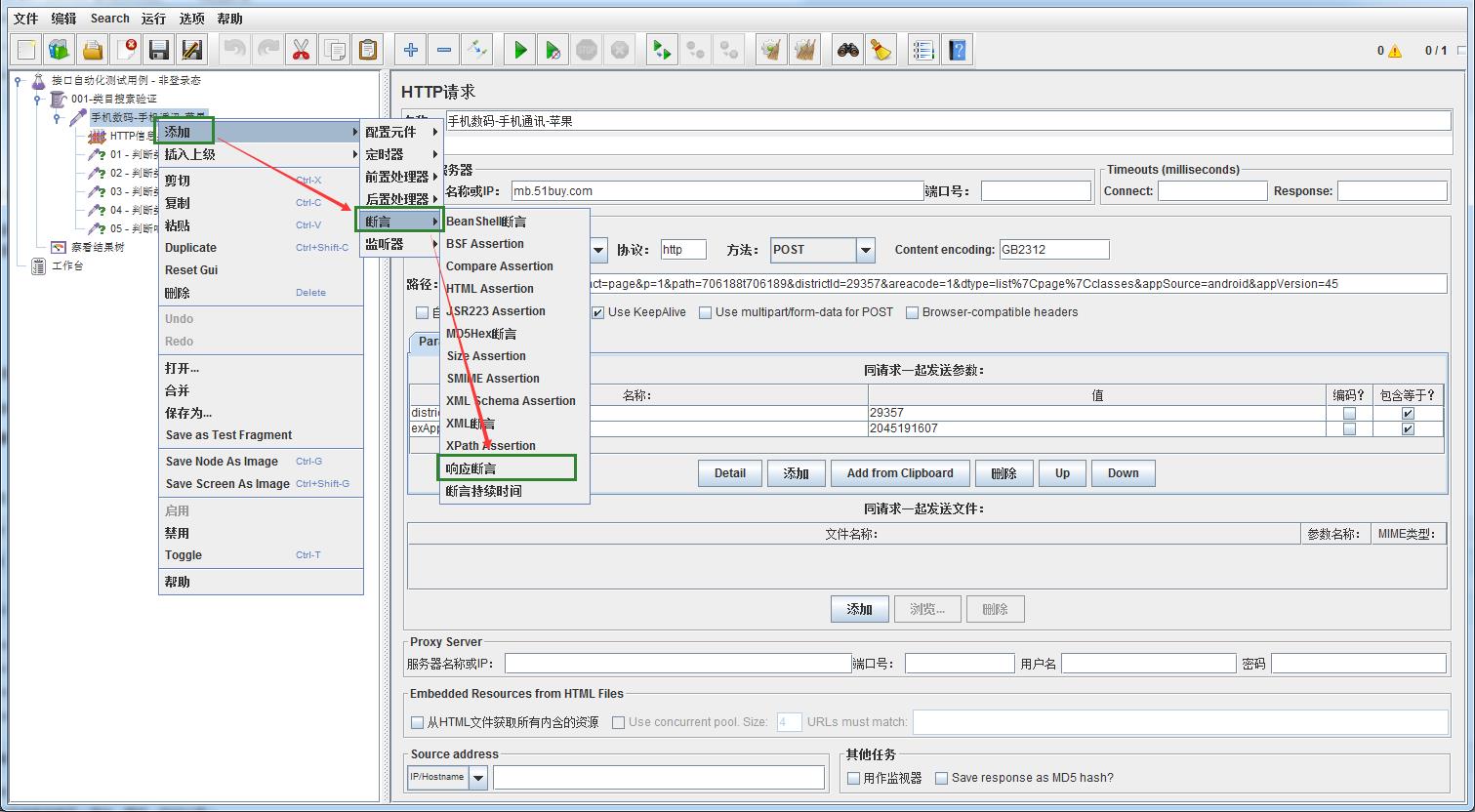The width and height of the screenshot is (1475, 812).
Task: Click the plus Expand All icon
Action: point(411,50)
